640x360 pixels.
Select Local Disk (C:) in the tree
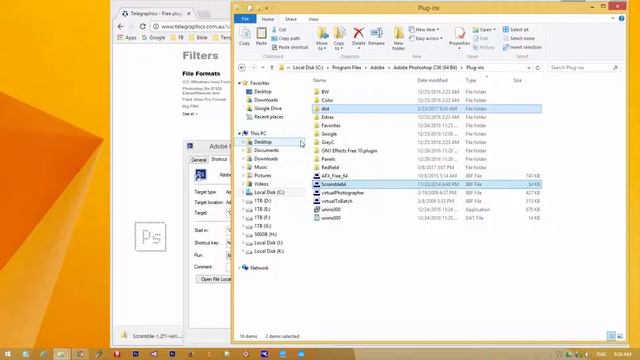pyautogui.click(x=269, y=193)
